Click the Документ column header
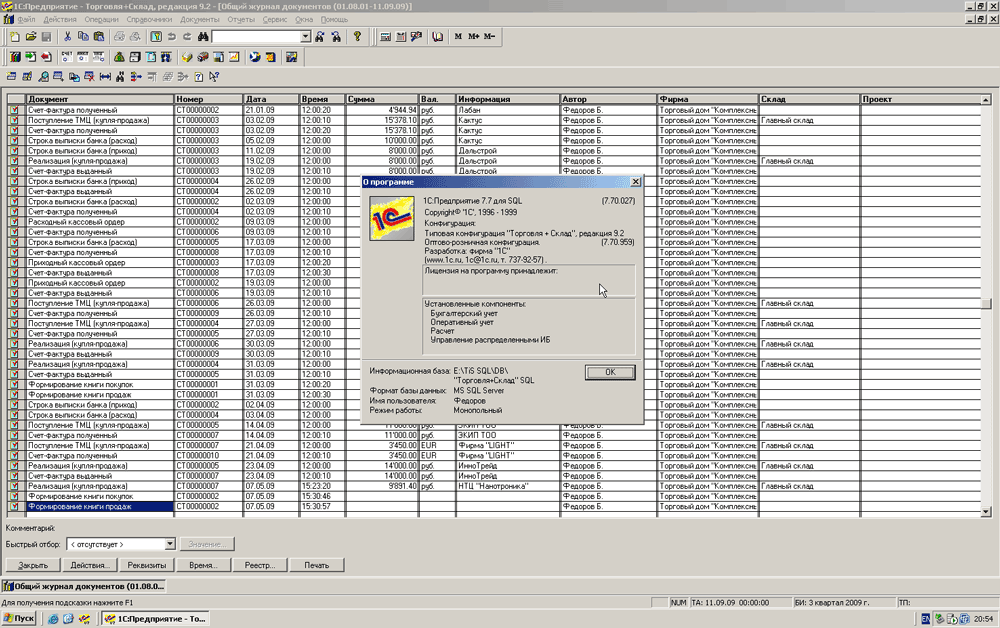Viewport: 1000px width, 628px height. (x=98, y=99)
